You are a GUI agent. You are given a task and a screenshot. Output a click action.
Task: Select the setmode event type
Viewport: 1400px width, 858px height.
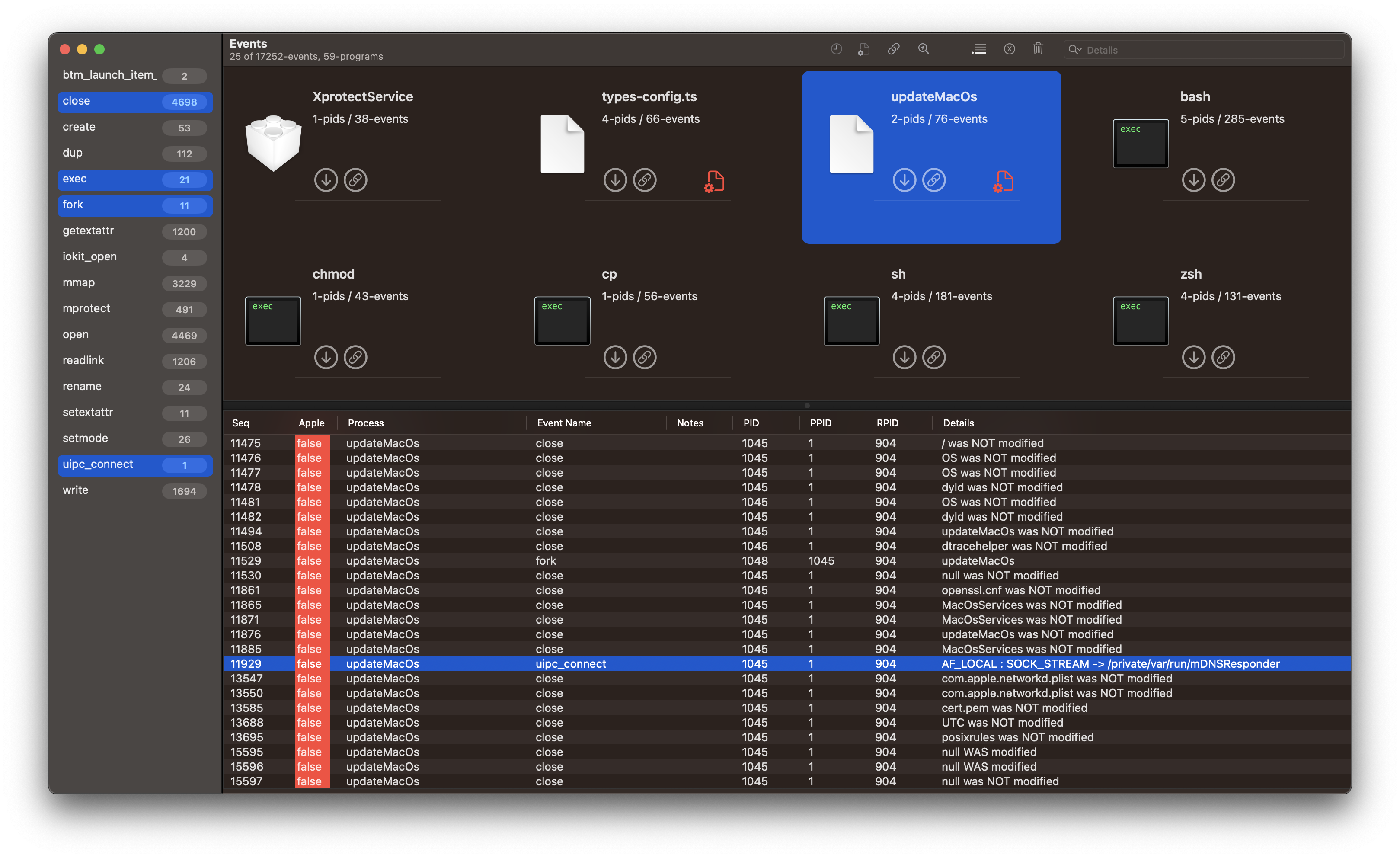[x=135, y=439]
